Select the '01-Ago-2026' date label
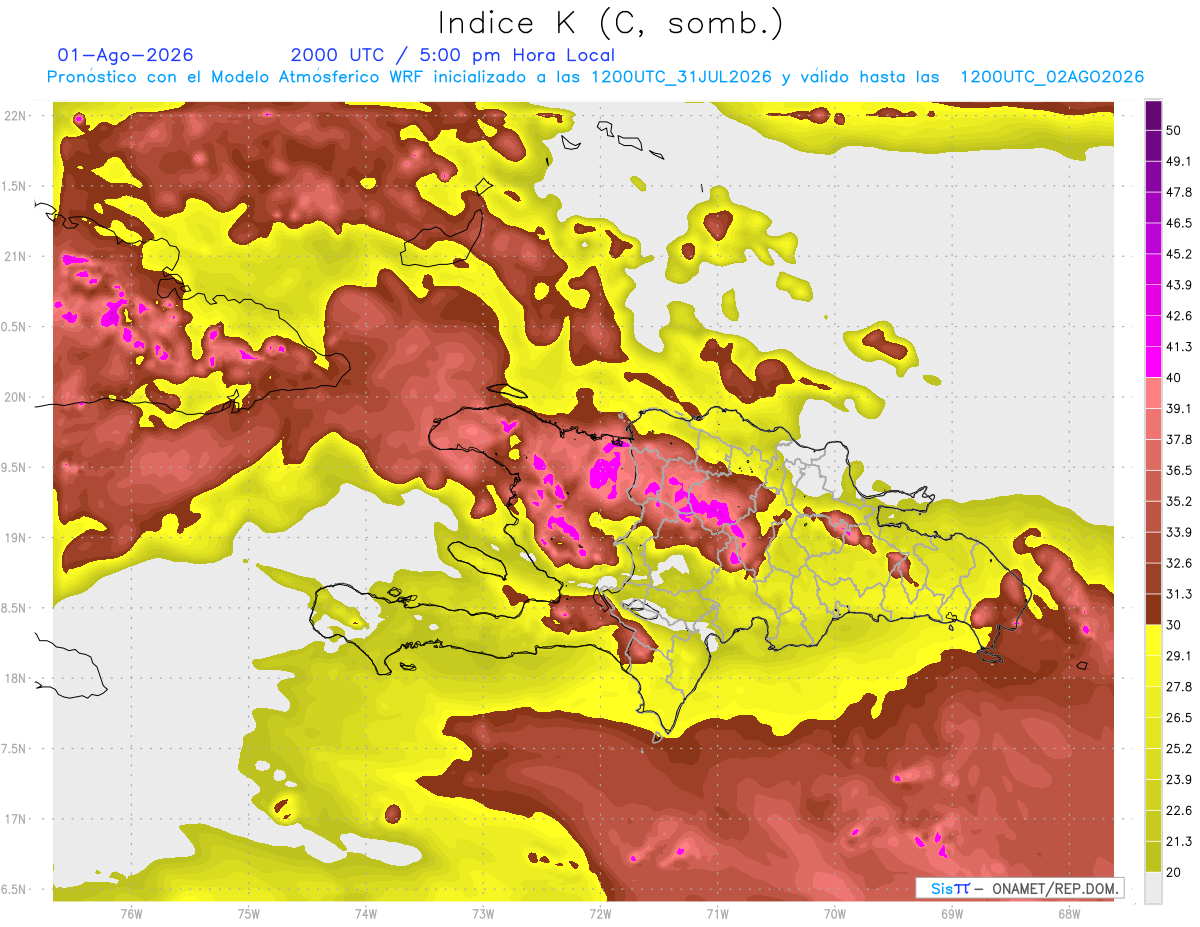 (x=126, y=55)
